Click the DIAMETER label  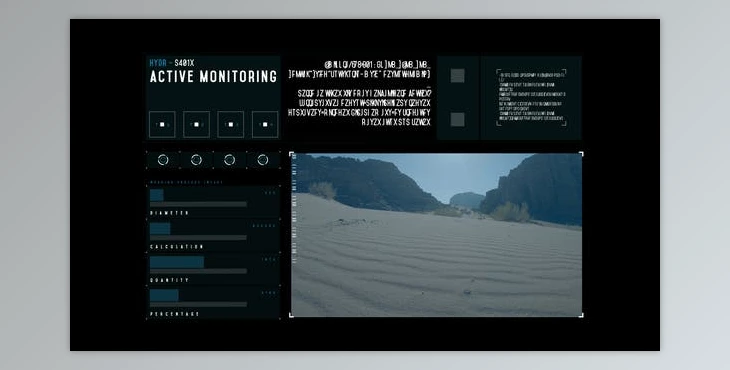pyautogui.click(x=169, y=213)
